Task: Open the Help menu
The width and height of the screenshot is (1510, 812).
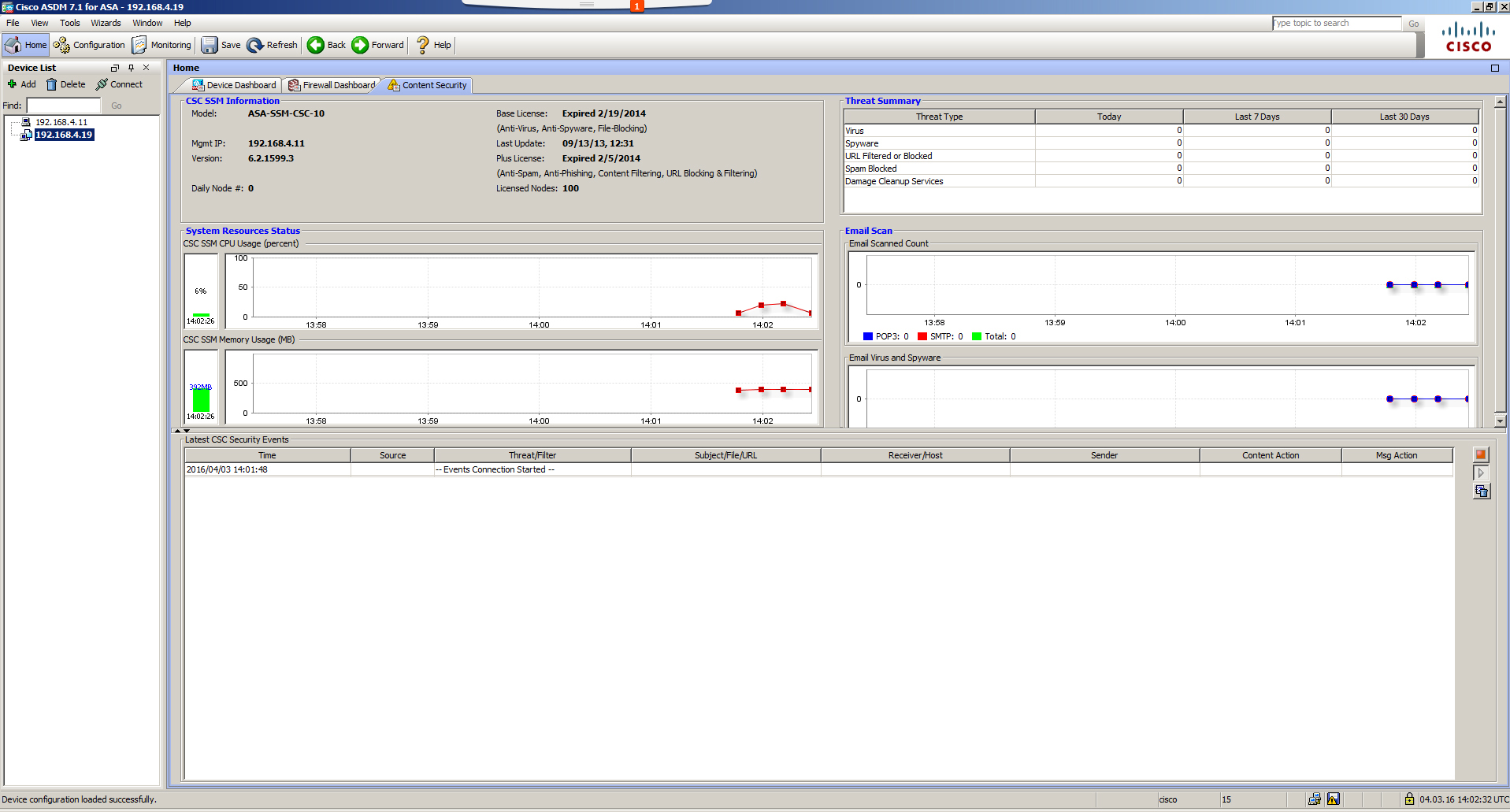Action: pyautogui.click(x=183, y=23)
